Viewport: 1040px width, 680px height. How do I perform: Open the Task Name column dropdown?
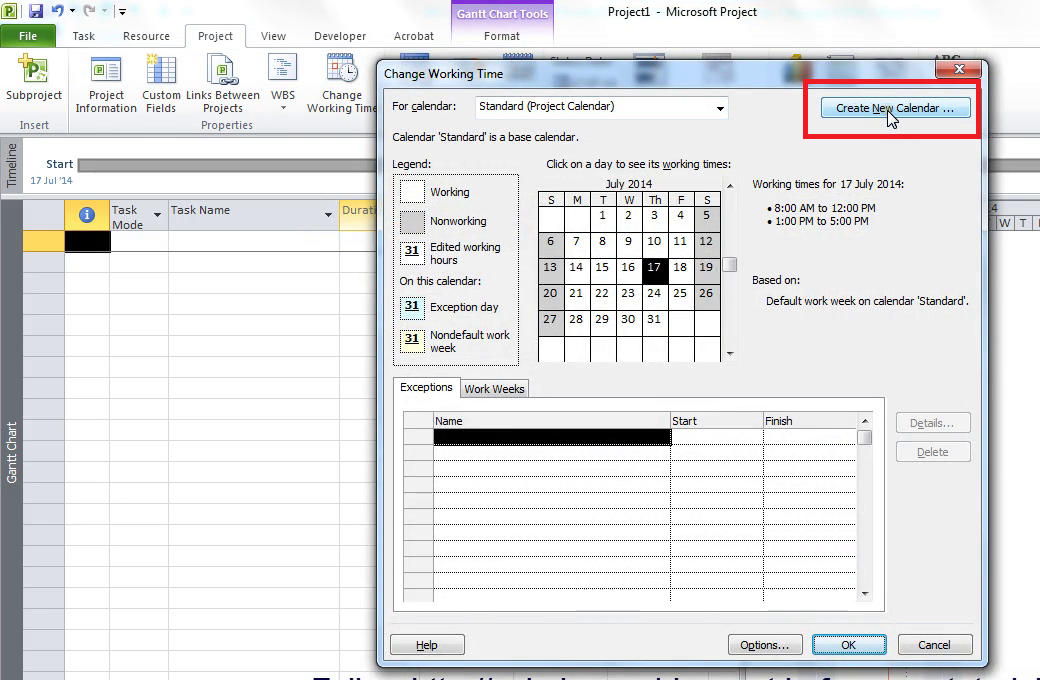click(x=330, y=214)
